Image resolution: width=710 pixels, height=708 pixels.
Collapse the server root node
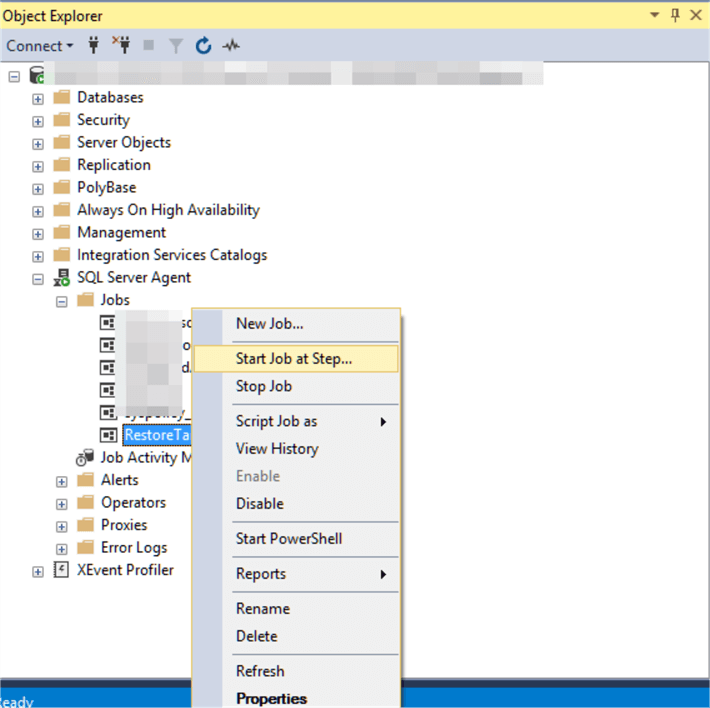point(14,77)
